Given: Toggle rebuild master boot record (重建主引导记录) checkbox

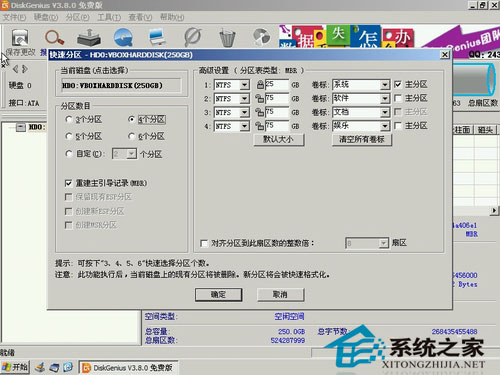Looking at the screenshot, I should point(68,183).
